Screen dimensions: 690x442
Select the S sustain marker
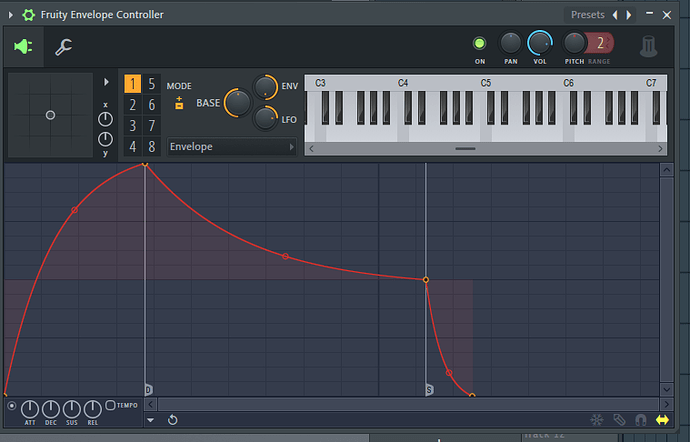pos(429,390)
